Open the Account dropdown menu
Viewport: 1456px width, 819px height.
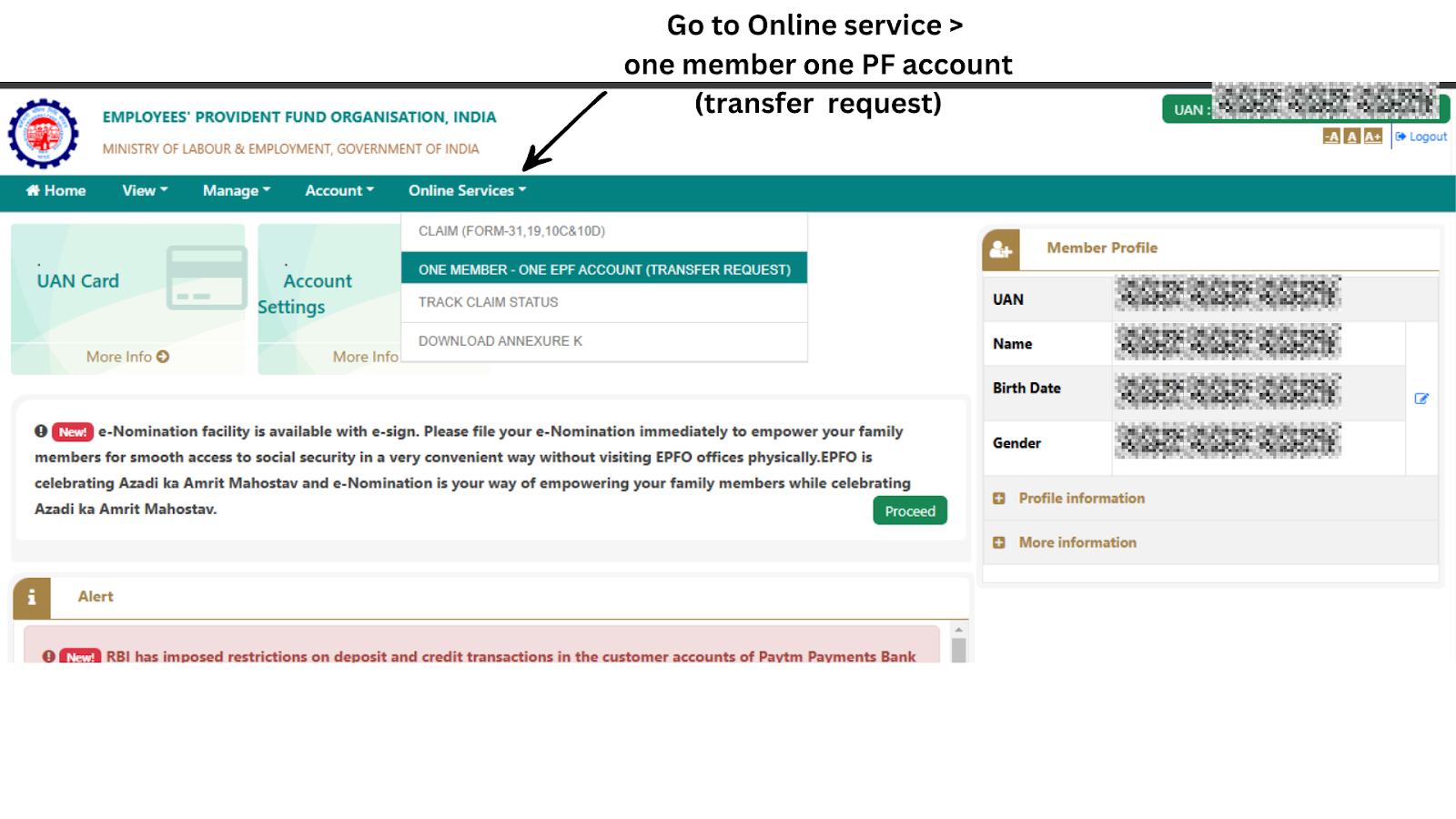(339, 191)
